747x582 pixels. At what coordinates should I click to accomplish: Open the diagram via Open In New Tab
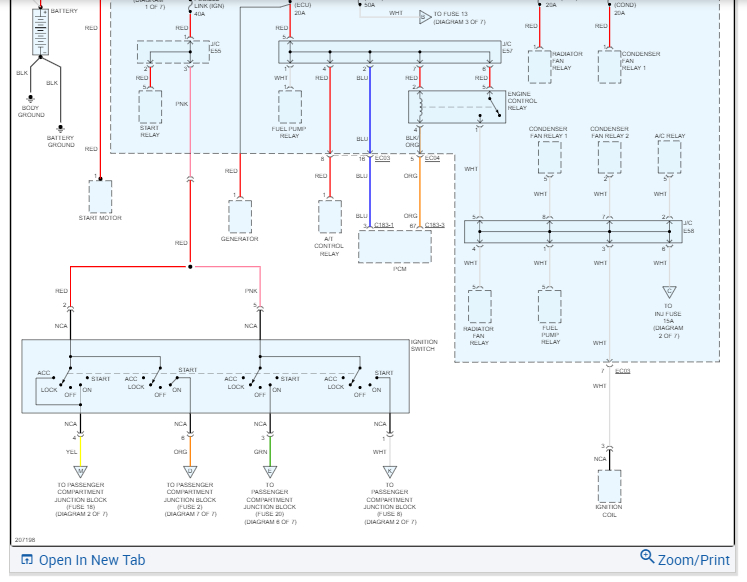92,560
